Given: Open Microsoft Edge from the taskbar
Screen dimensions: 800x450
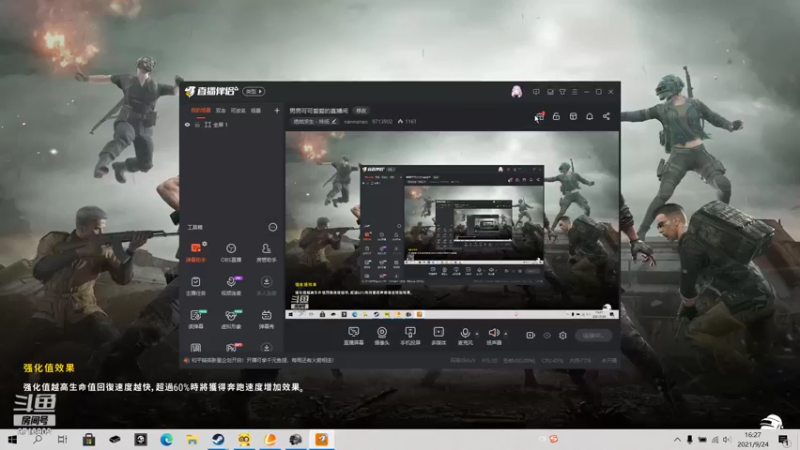Looking at the screenshot, I should 166,439.
